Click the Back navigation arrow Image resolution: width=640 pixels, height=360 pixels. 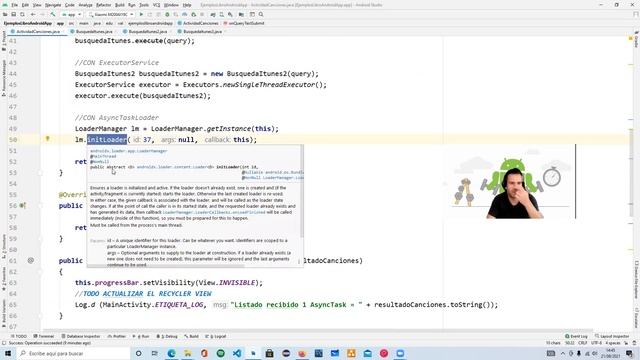click(x=33, y=14)
